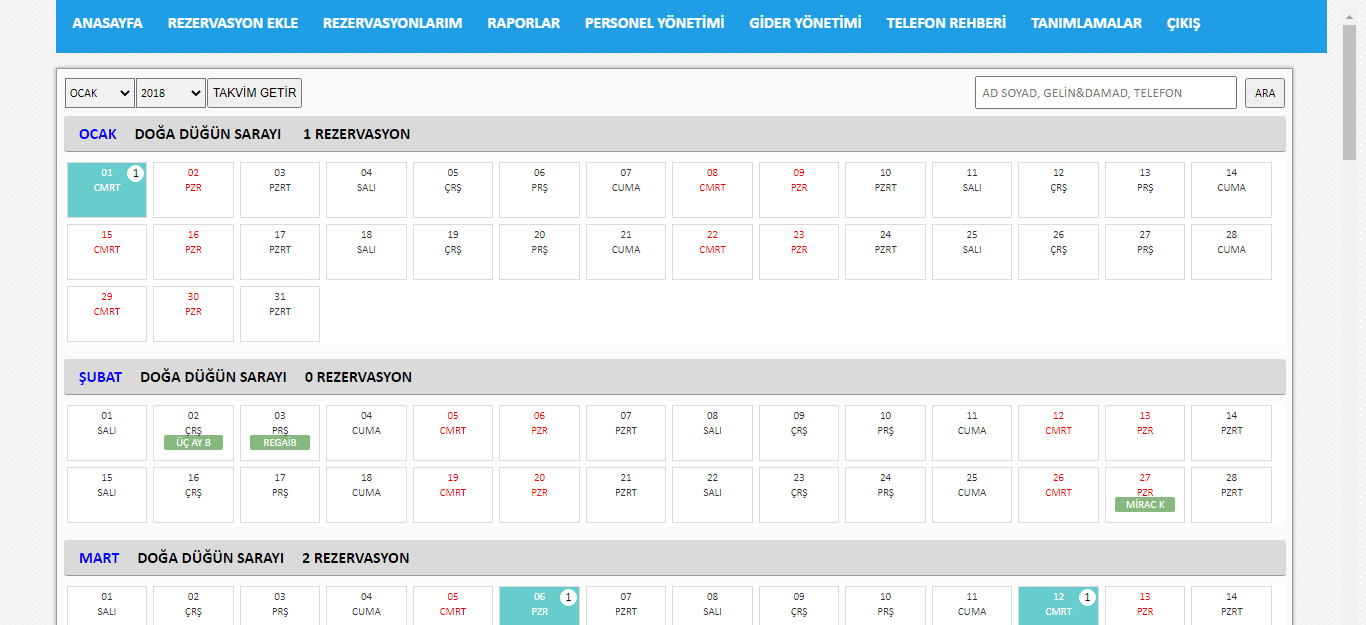Select the 31 PZRT cell in Ocak
The width and height of the screenshot is (1366, 625).
[280, 314]
